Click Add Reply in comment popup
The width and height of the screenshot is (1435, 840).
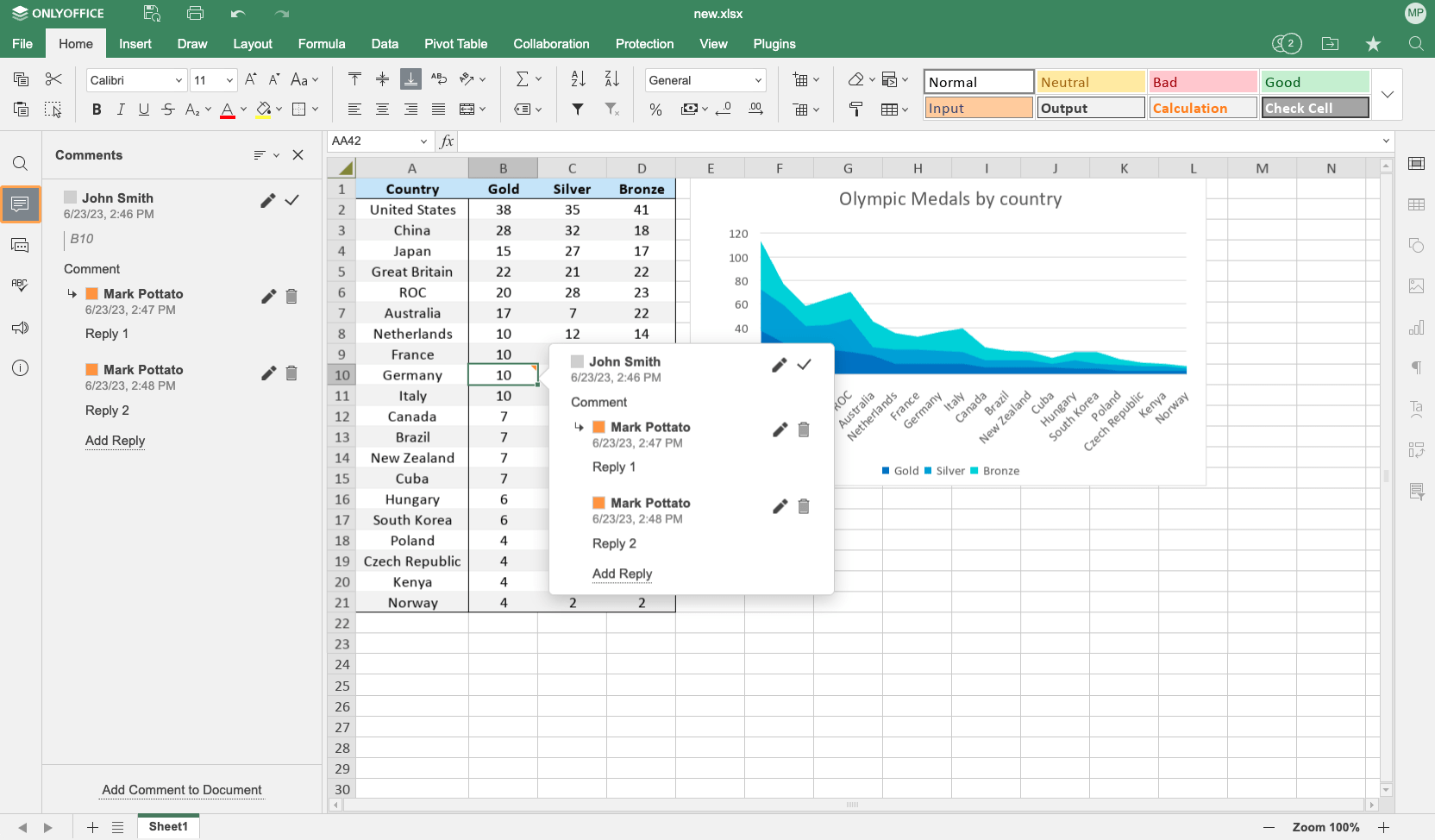622,574
